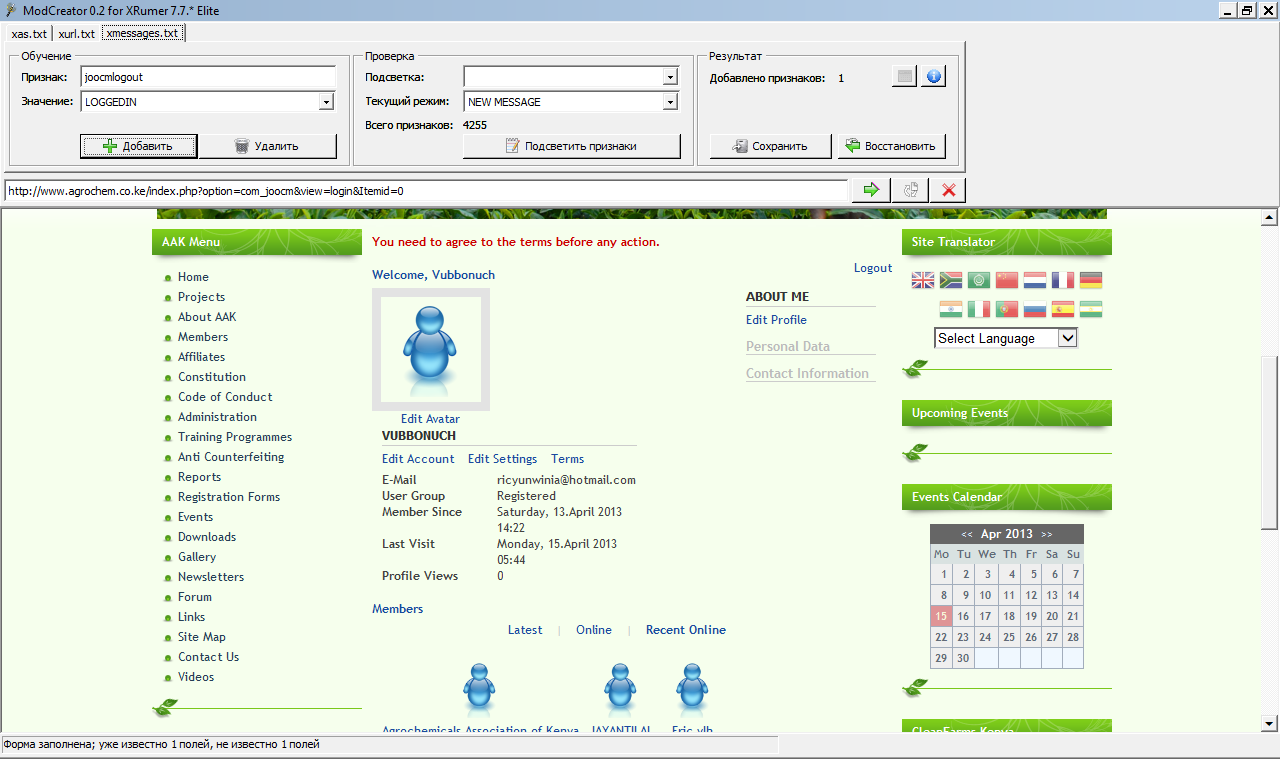1280x759 pixels.
Task: Select the Chinese flag translator icon
Action: click(1007, 280)
